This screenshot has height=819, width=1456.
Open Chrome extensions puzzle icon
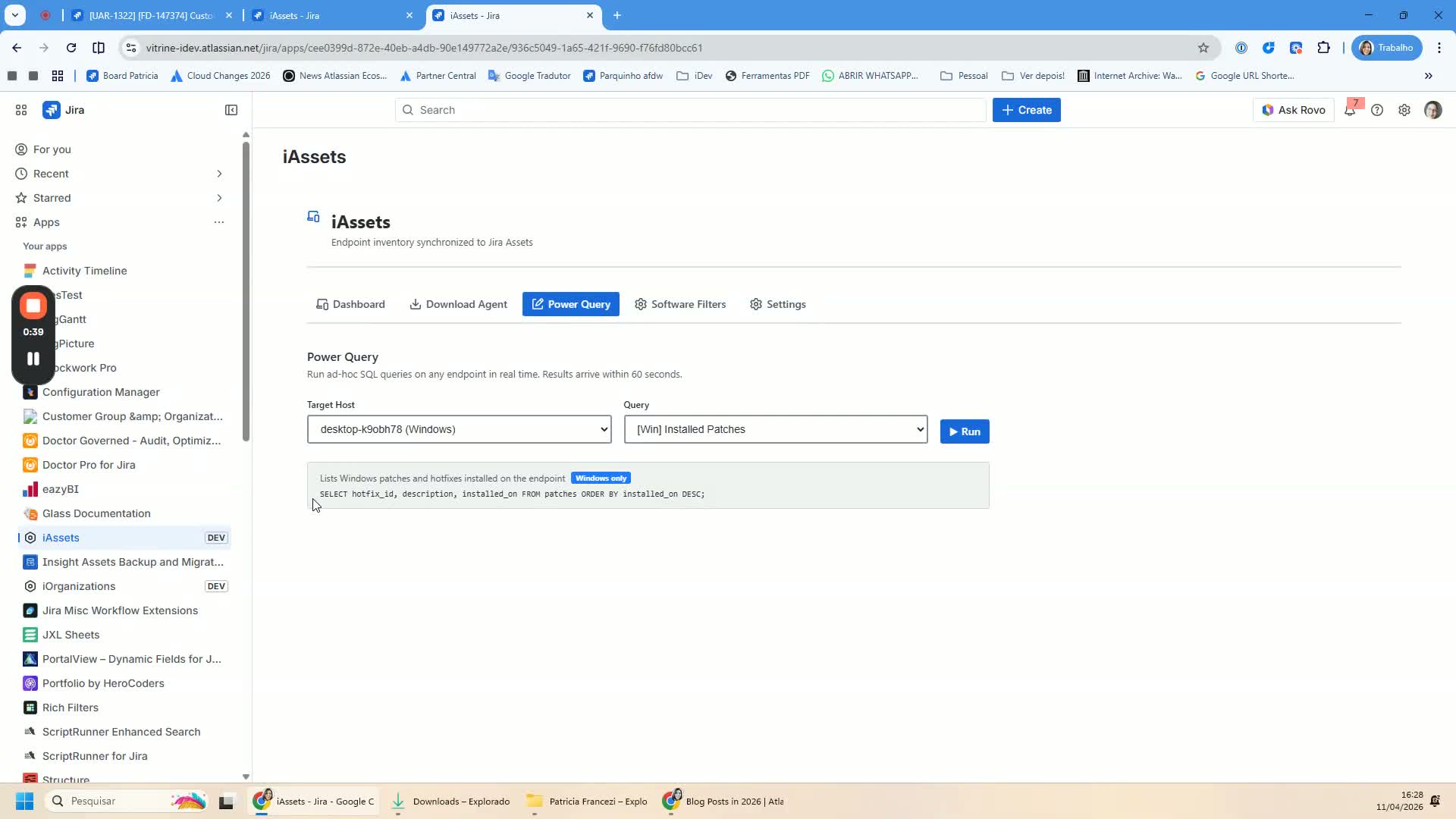pyautogui.click(x=1323, y=48)
